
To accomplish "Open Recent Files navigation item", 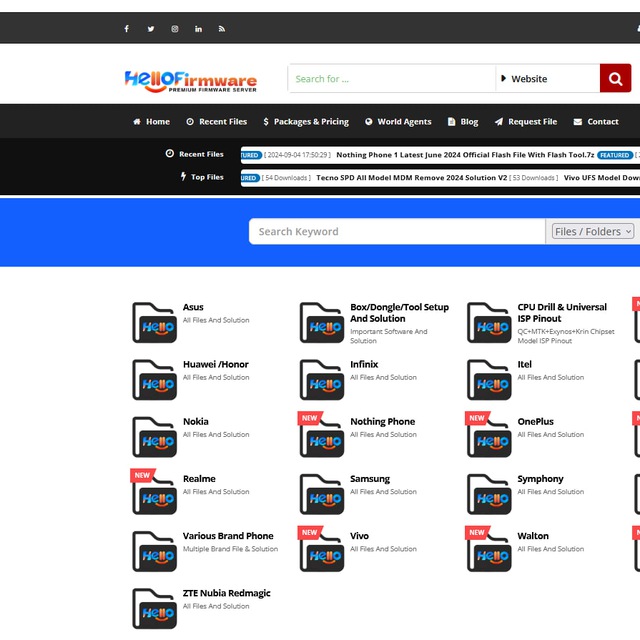I will [x=217, y=122].
